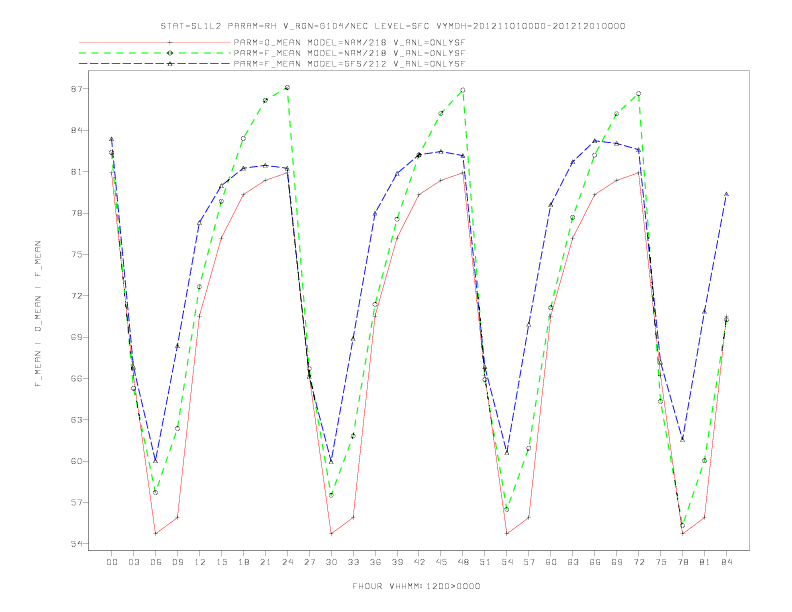Click forecast hour 00 on the horizontal axis
Screen dimensions: 792x612
point(112,562)
